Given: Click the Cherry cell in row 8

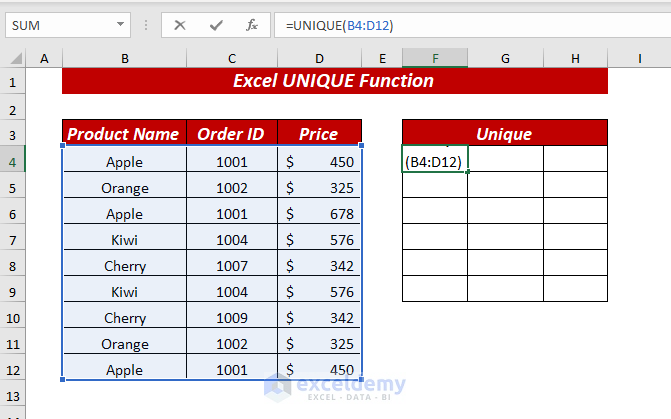Looking at the screenshot, I should click(x=125, y=263).
